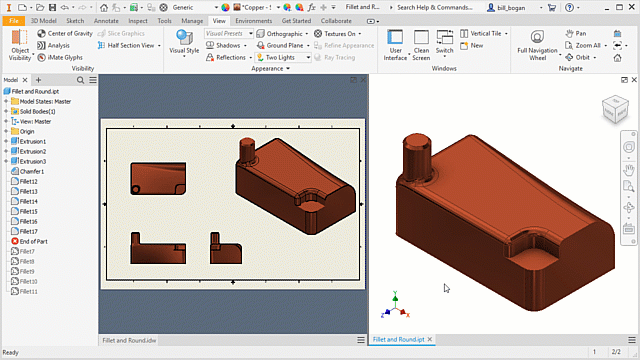
Task: Open the Help question mark icon
Action: tap(569, 7)
